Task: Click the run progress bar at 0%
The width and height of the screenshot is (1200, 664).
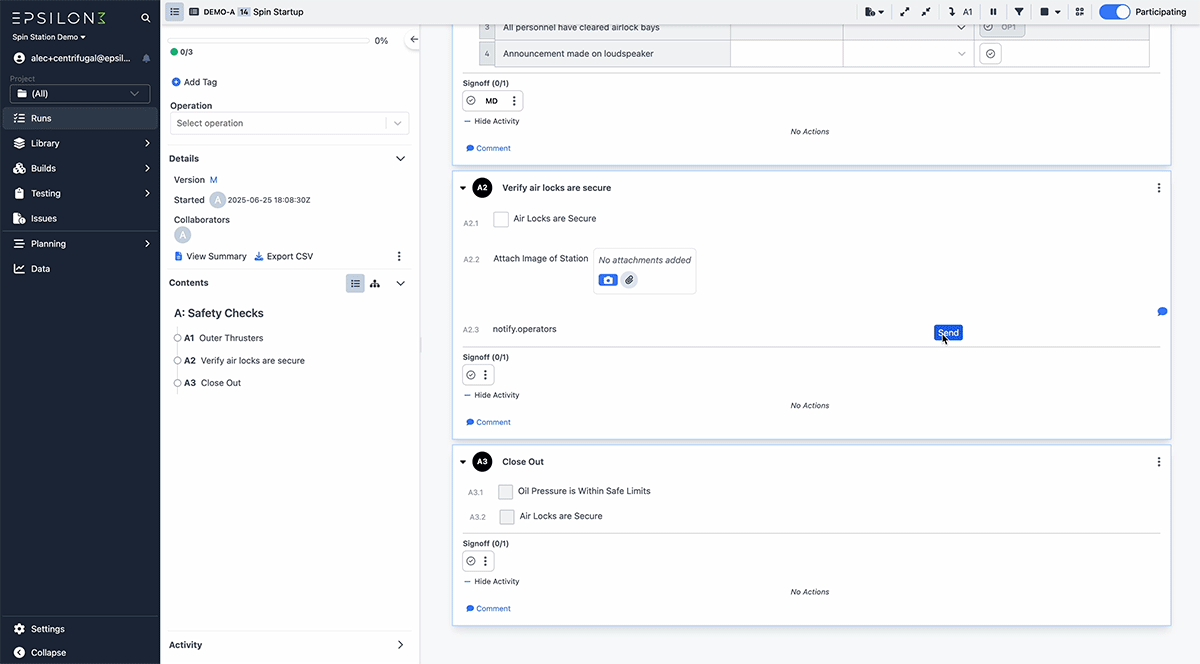Action: point(269,40)
